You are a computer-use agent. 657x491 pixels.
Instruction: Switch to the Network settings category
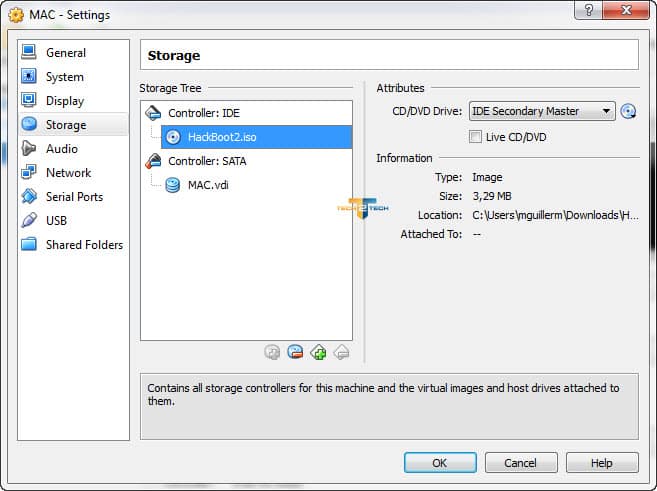click(x=68, y=173)
